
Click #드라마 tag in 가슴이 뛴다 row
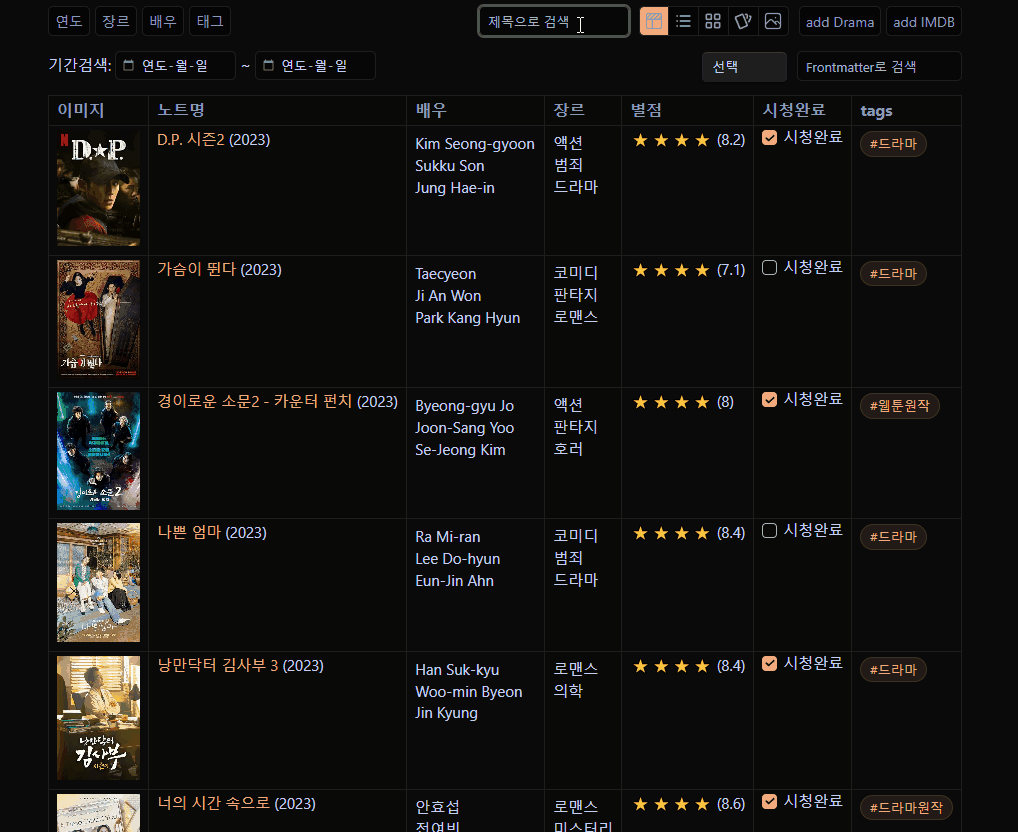click(x=893, y=274)
